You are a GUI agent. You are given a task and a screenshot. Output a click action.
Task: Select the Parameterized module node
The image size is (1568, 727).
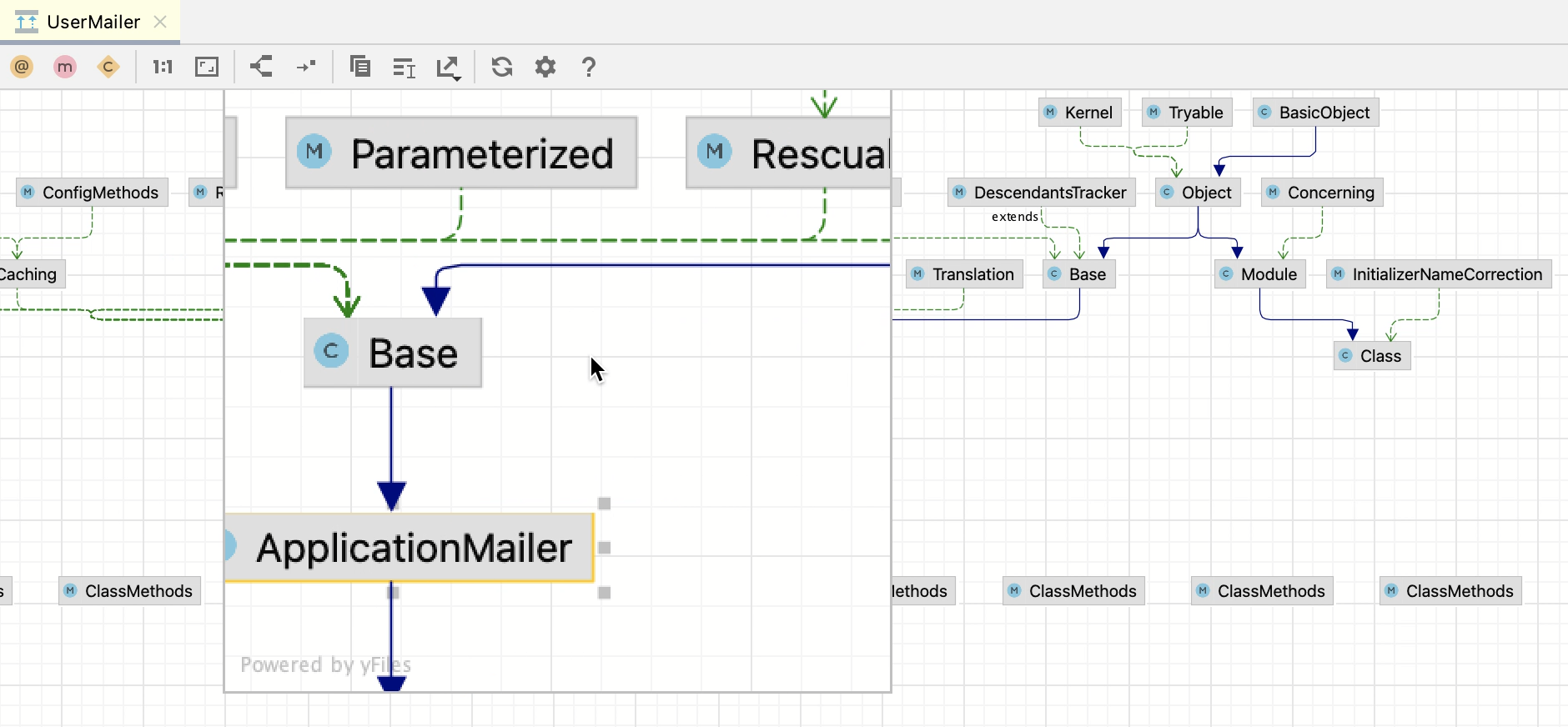[461, 153]
